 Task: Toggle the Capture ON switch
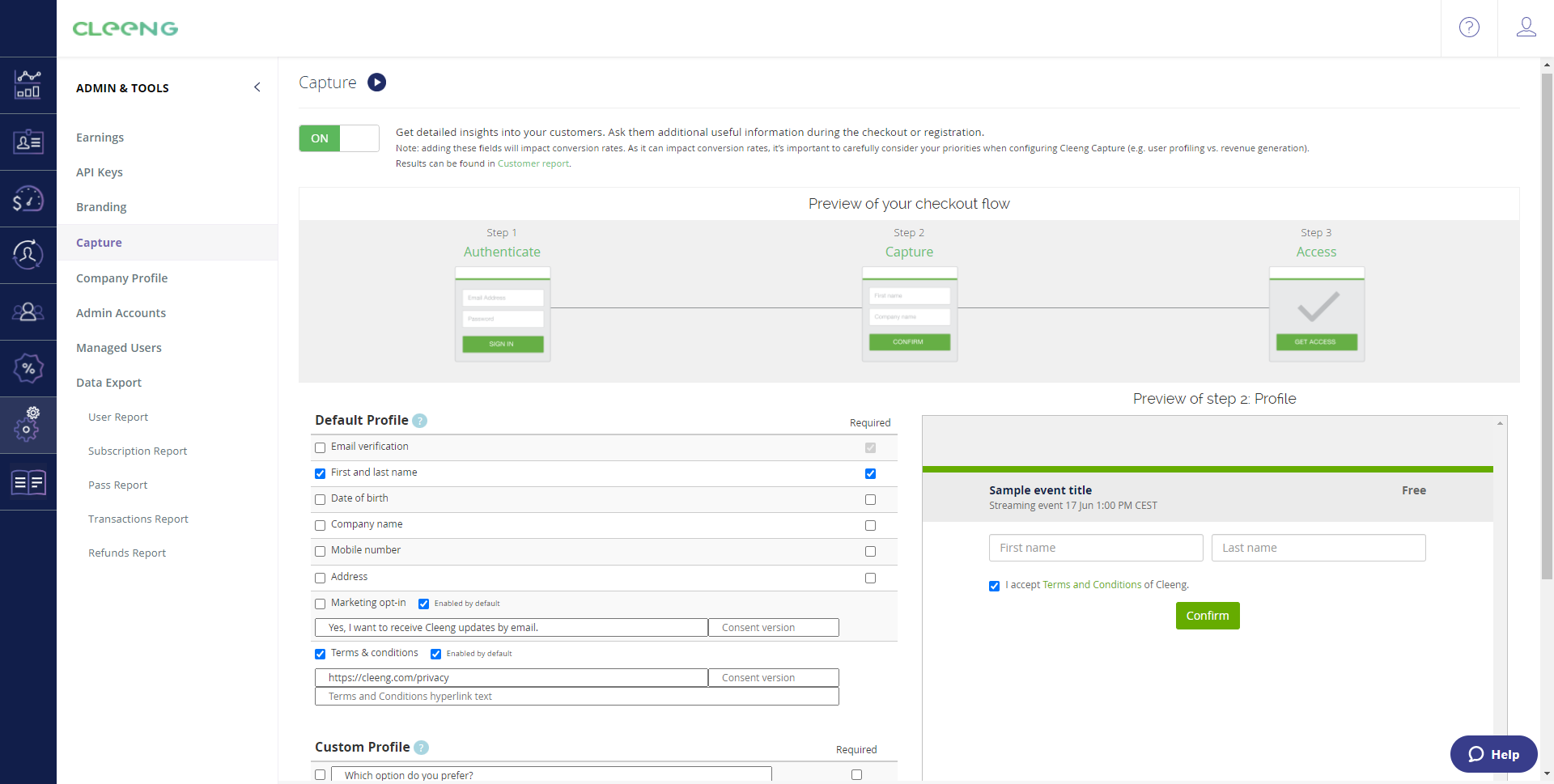[339, 138]
